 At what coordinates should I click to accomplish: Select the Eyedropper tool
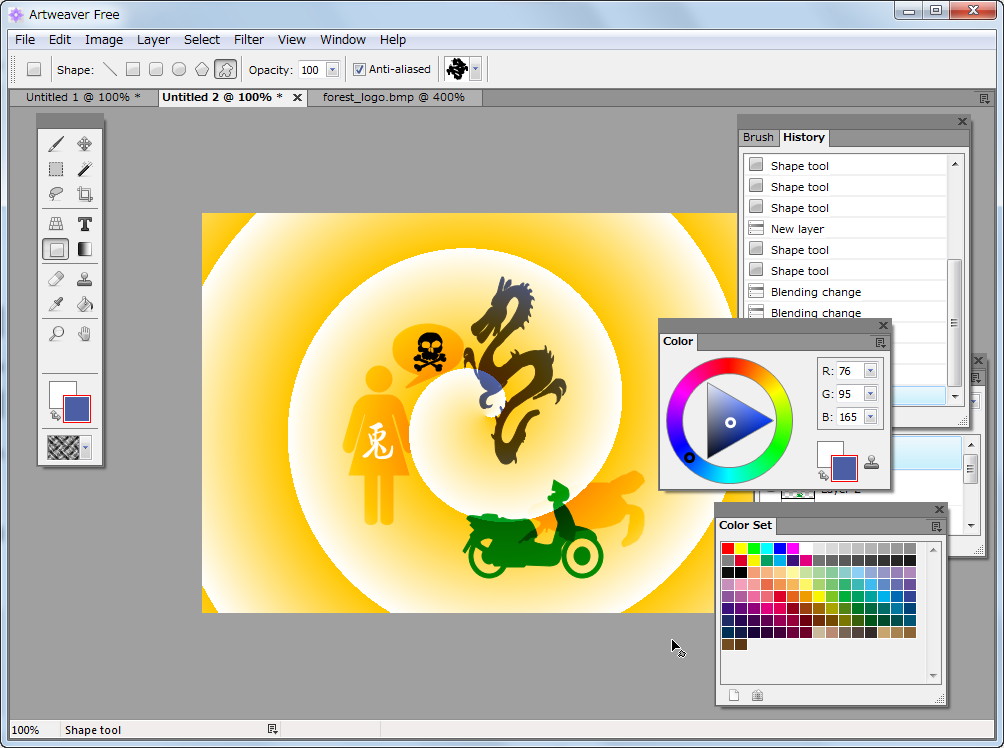[56, 304]
